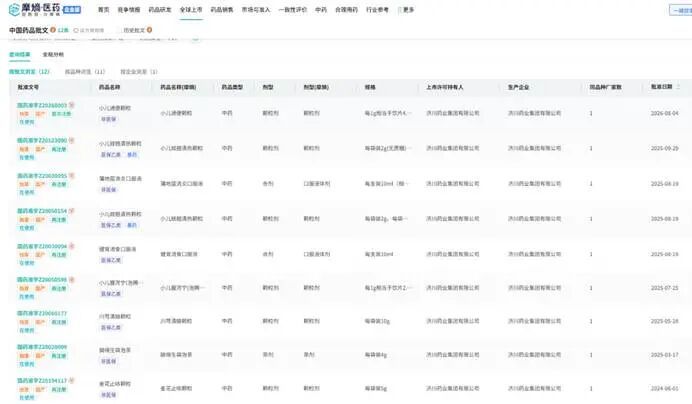Viewport: 692px width, 404px height.
Task: Select the 设为默认 option next to 12条
Action: [x=89, y=30]
